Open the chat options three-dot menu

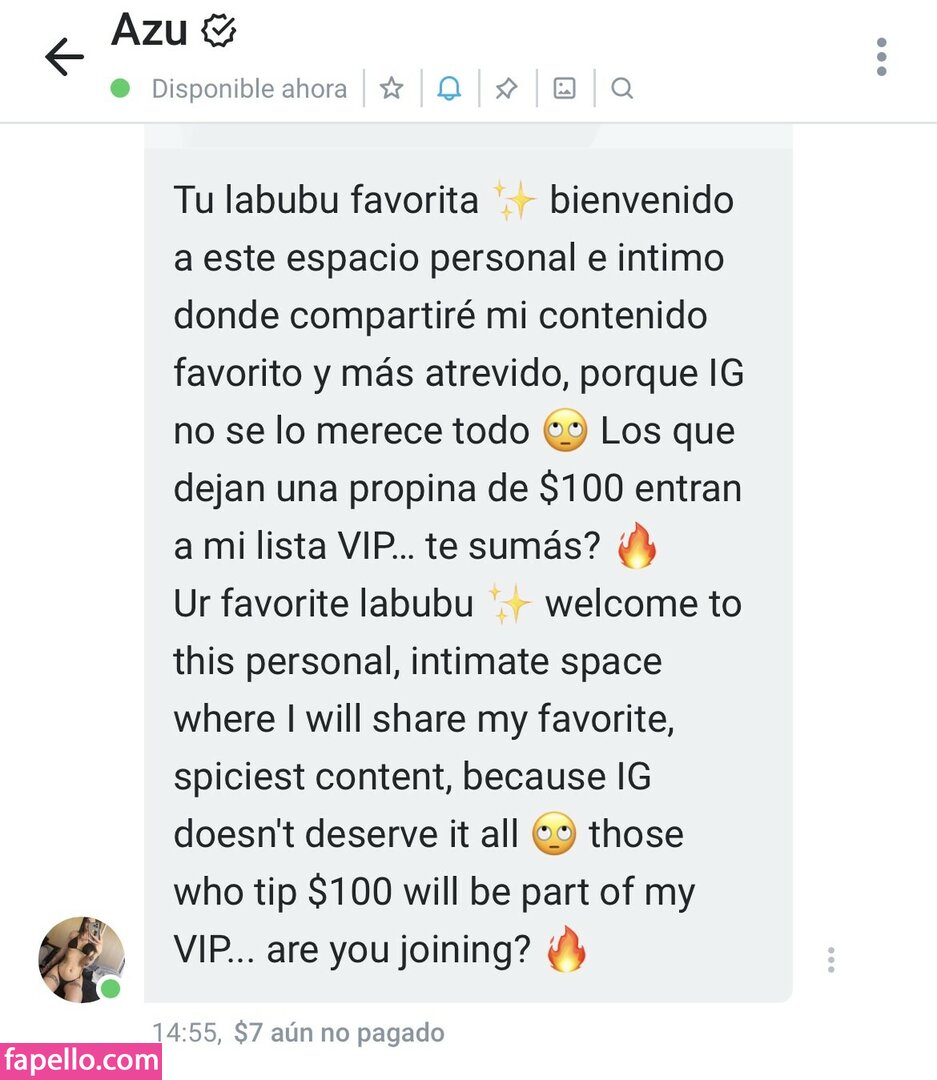point(881,56)
